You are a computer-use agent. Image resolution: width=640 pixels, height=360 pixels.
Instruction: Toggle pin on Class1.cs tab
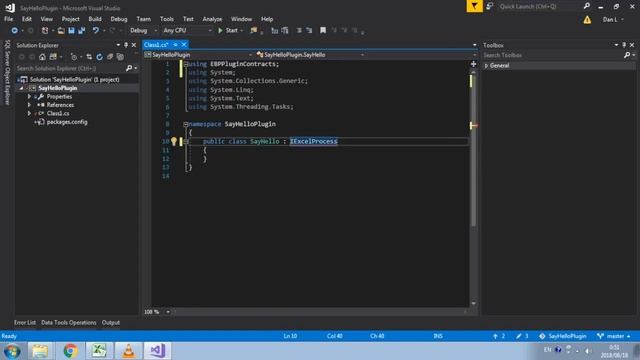(176, 45)
